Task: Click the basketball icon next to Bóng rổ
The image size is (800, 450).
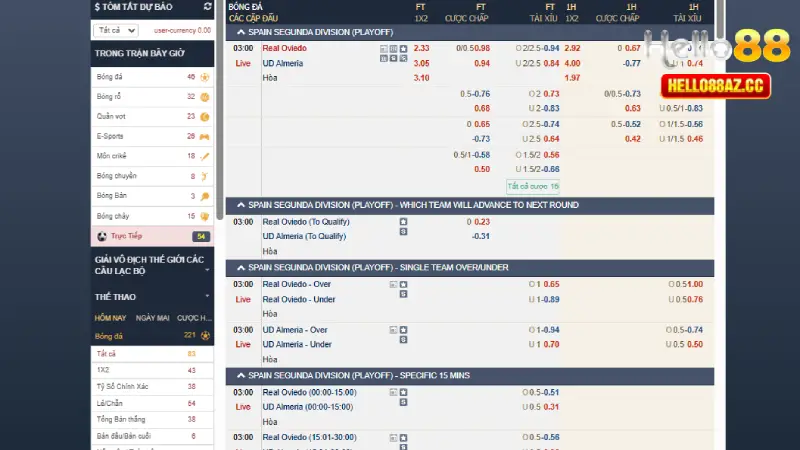Action: point(205,97)
